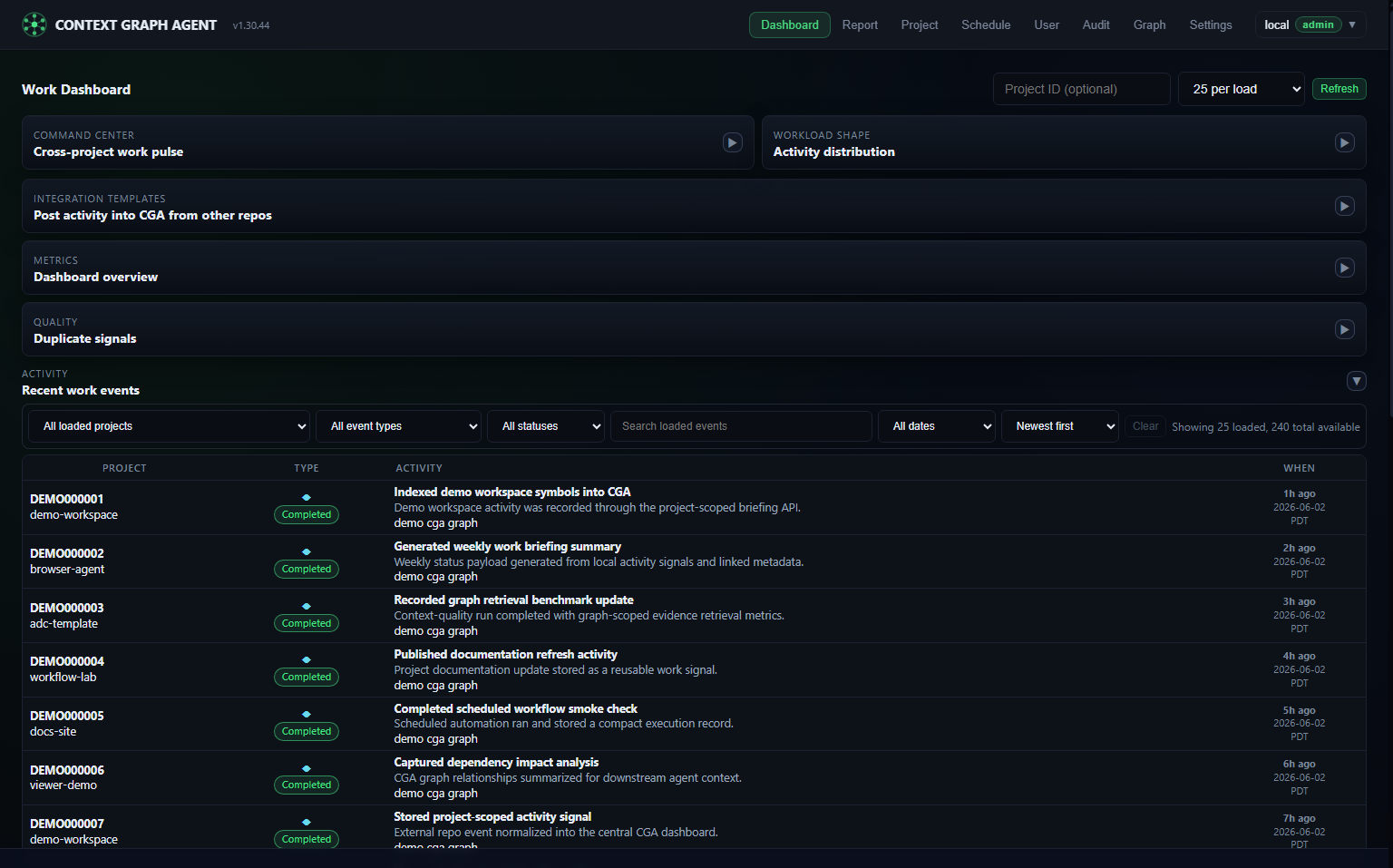Viewport: 1393px width, 868px height.
Task: Click the Completed badge for adc-template
Action: 307,623
